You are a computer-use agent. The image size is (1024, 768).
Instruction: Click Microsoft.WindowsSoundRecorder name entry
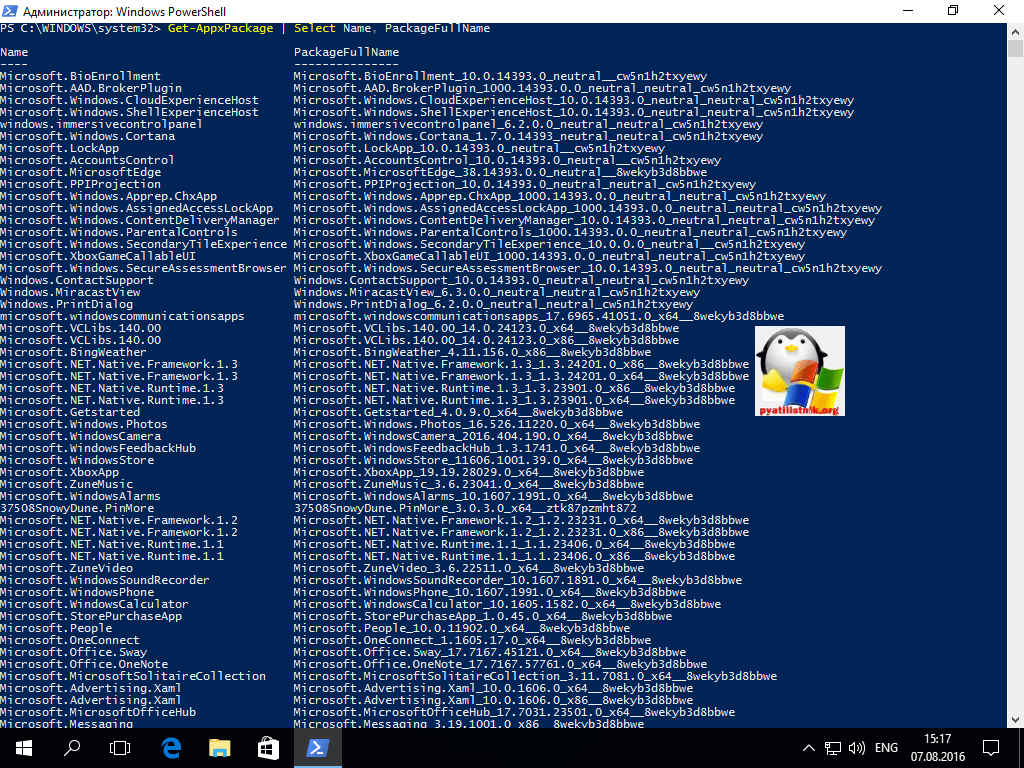click(104, 580)
